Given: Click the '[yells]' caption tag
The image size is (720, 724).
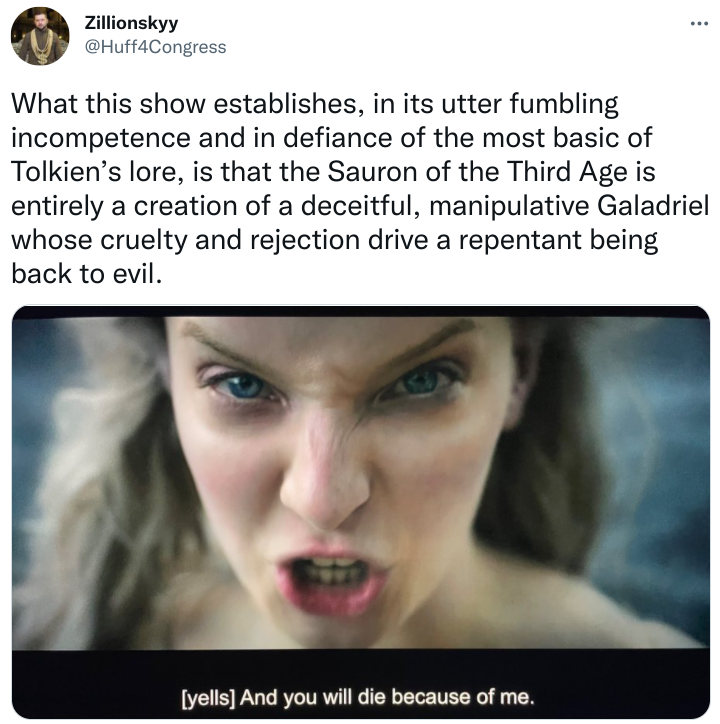Looking at the screenshot, I should coord(208,697).
